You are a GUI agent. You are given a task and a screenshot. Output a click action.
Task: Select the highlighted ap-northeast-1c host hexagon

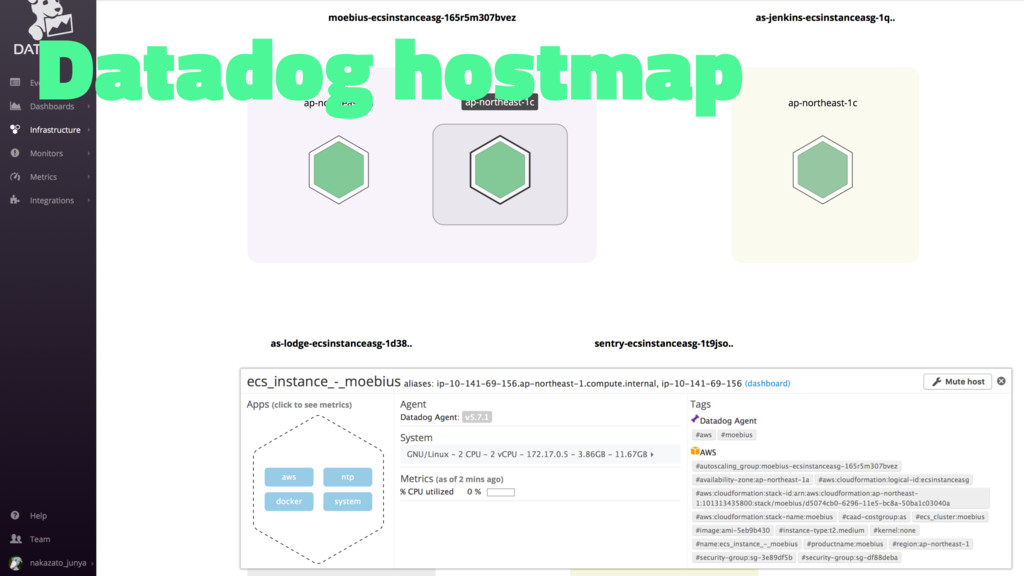pyautogui.click(x=500, y=170)
